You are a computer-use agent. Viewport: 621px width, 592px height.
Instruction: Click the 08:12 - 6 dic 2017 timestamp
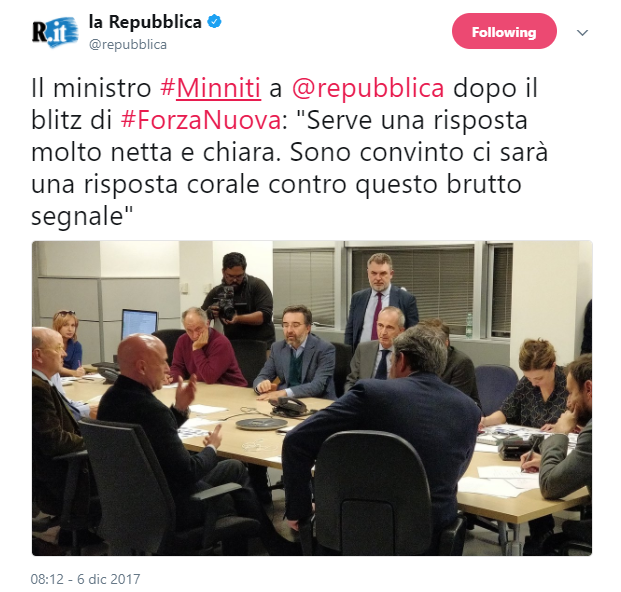(85, 579)
